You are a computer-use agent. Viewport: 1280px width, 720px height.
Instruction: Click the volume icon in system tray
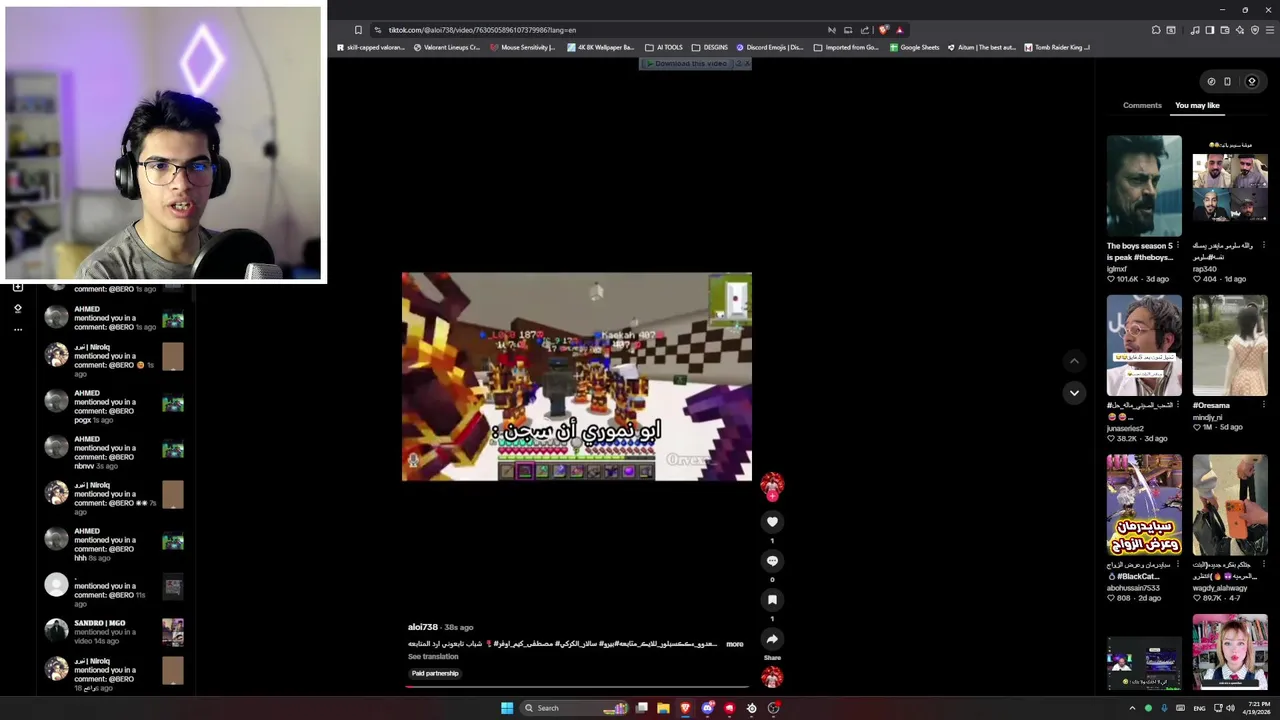(1230, 708)
